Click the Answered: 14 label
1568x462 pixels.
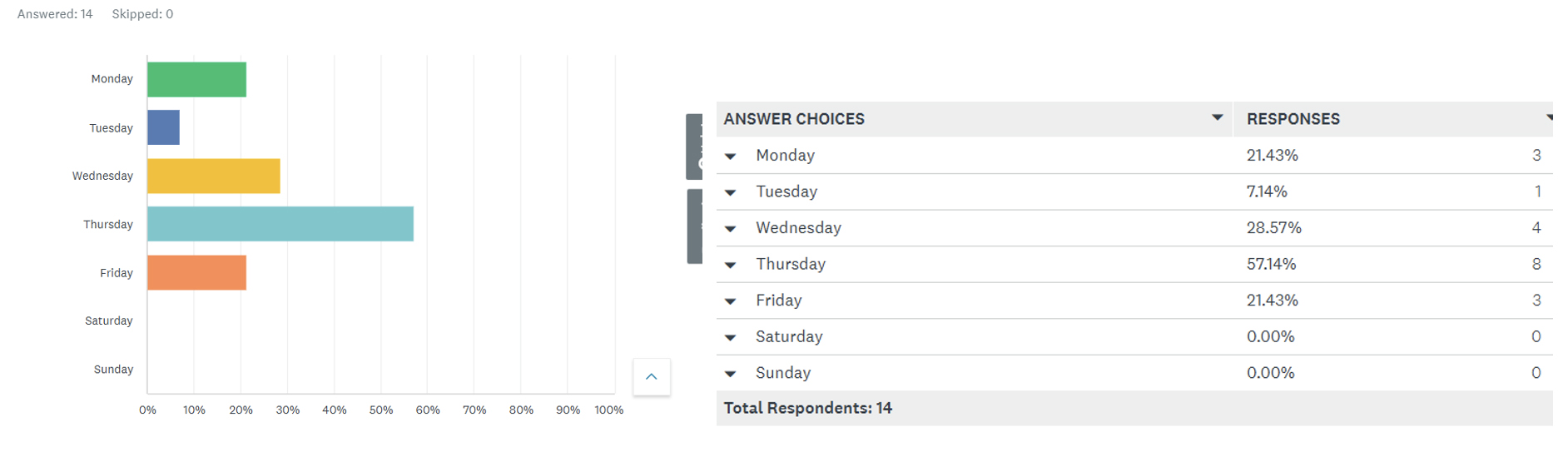click(55, 14)
